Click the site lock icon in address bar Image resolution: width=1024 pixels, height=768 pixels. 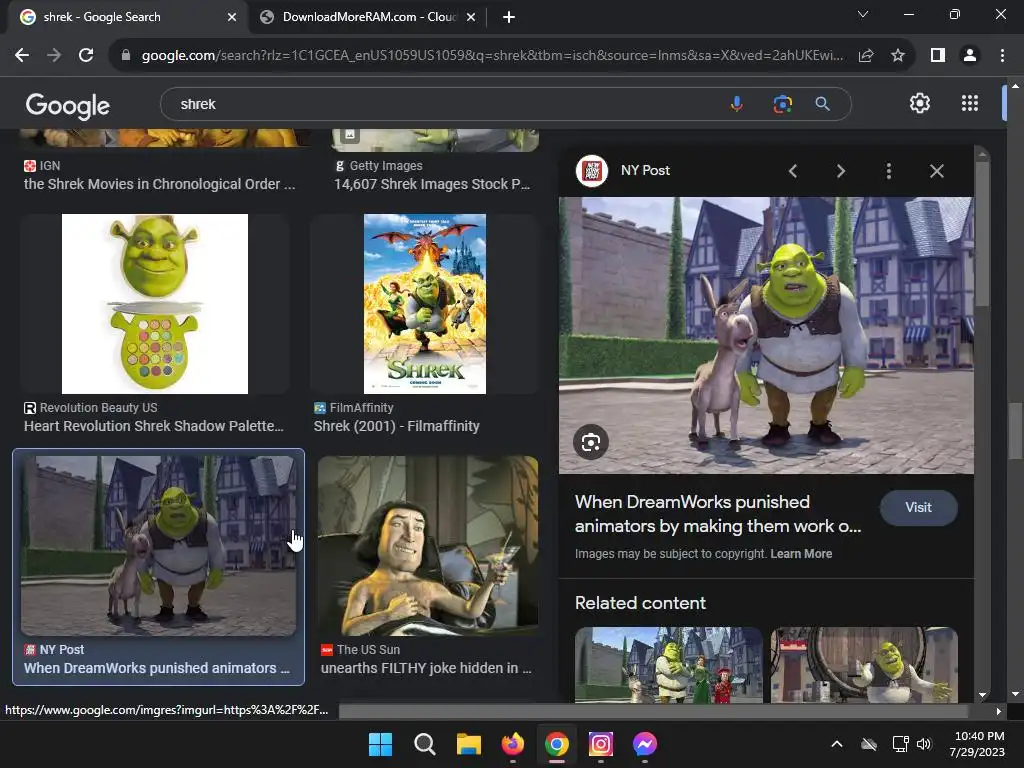click(126, 56)
